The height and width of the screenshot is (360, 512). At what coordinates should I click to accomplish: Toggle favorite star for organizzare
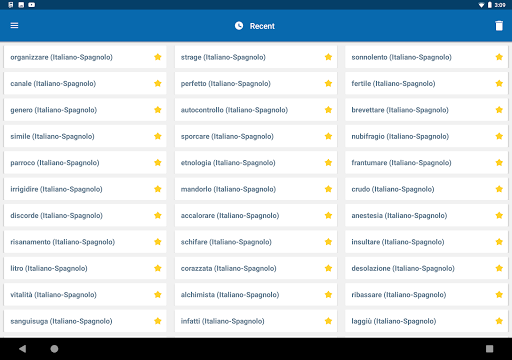tap(158, 57)
